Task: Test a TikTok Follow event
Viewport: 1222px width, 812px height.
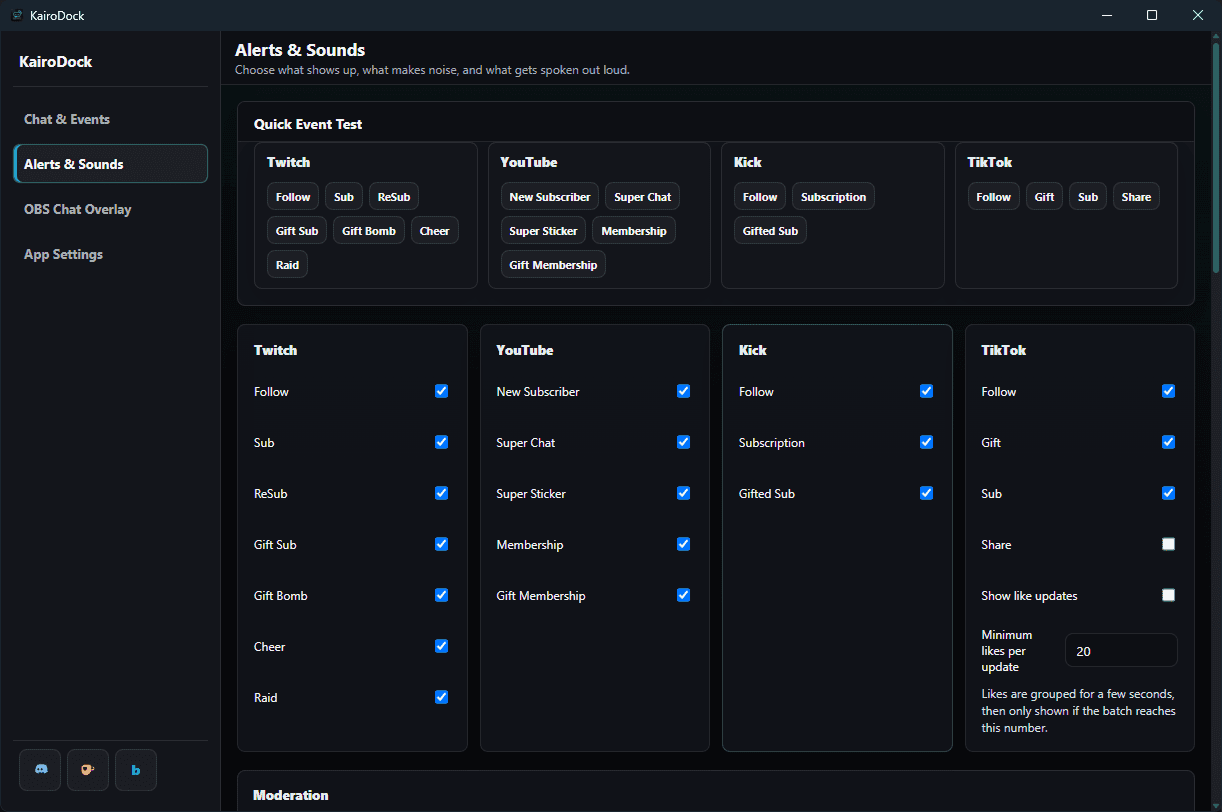Action: pos(994,197)
